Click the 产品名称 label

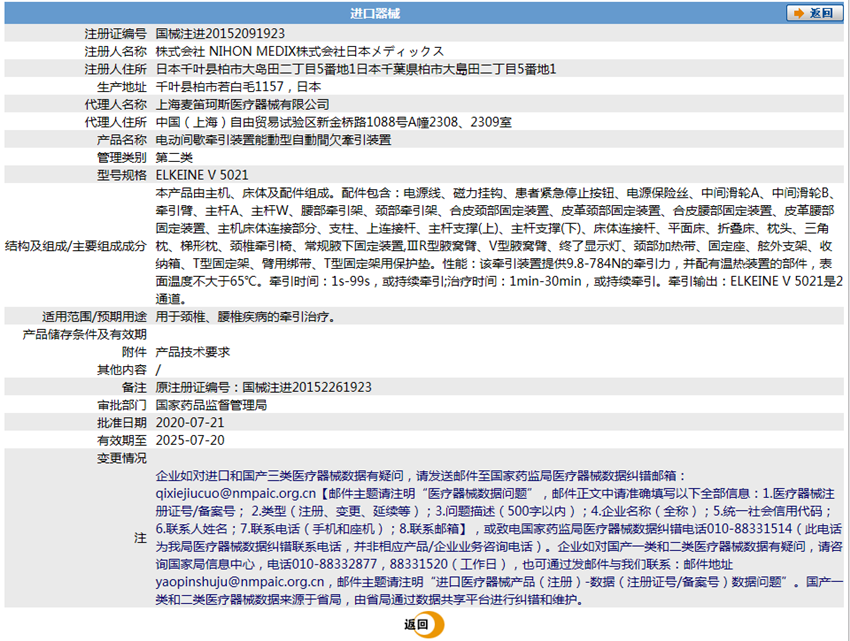click(x=121, y=140)
